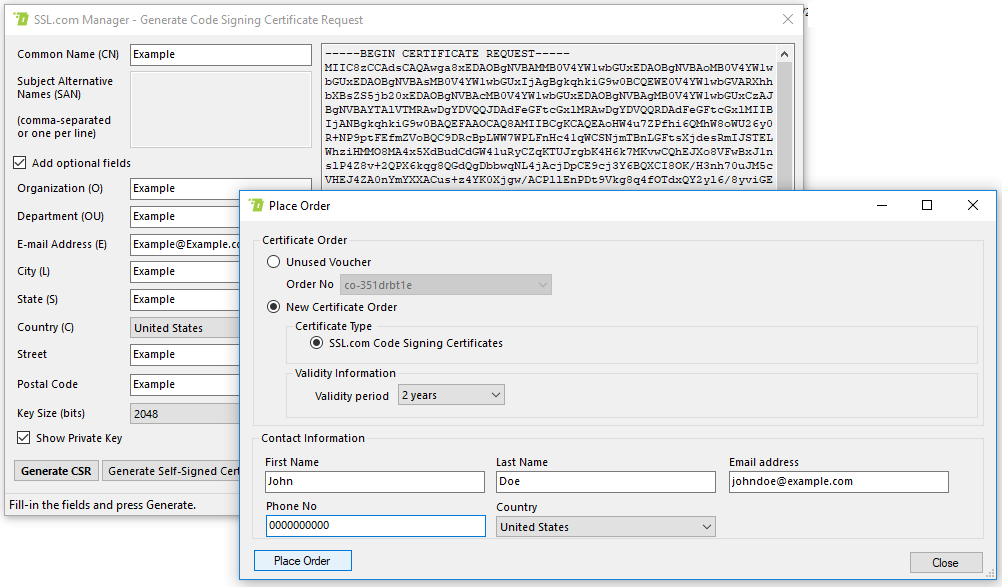Click the Common Name input field

pyautogui.click(x=221, y=54)
